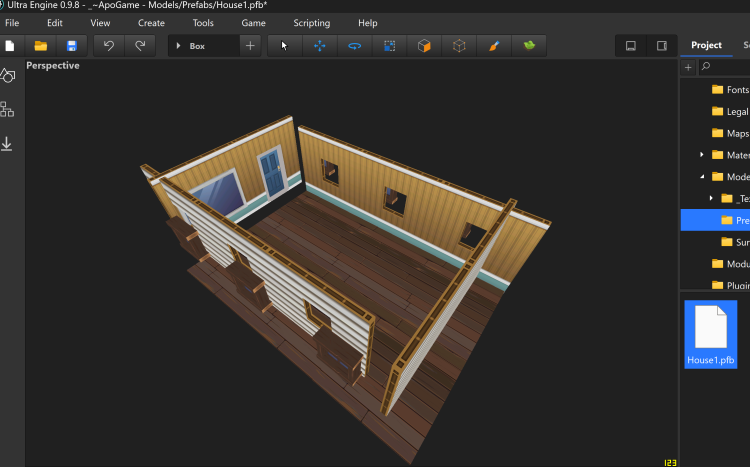Toggle the right side panel button
Image resolution: width=750 pixels, height=467 pixels.
661,46
